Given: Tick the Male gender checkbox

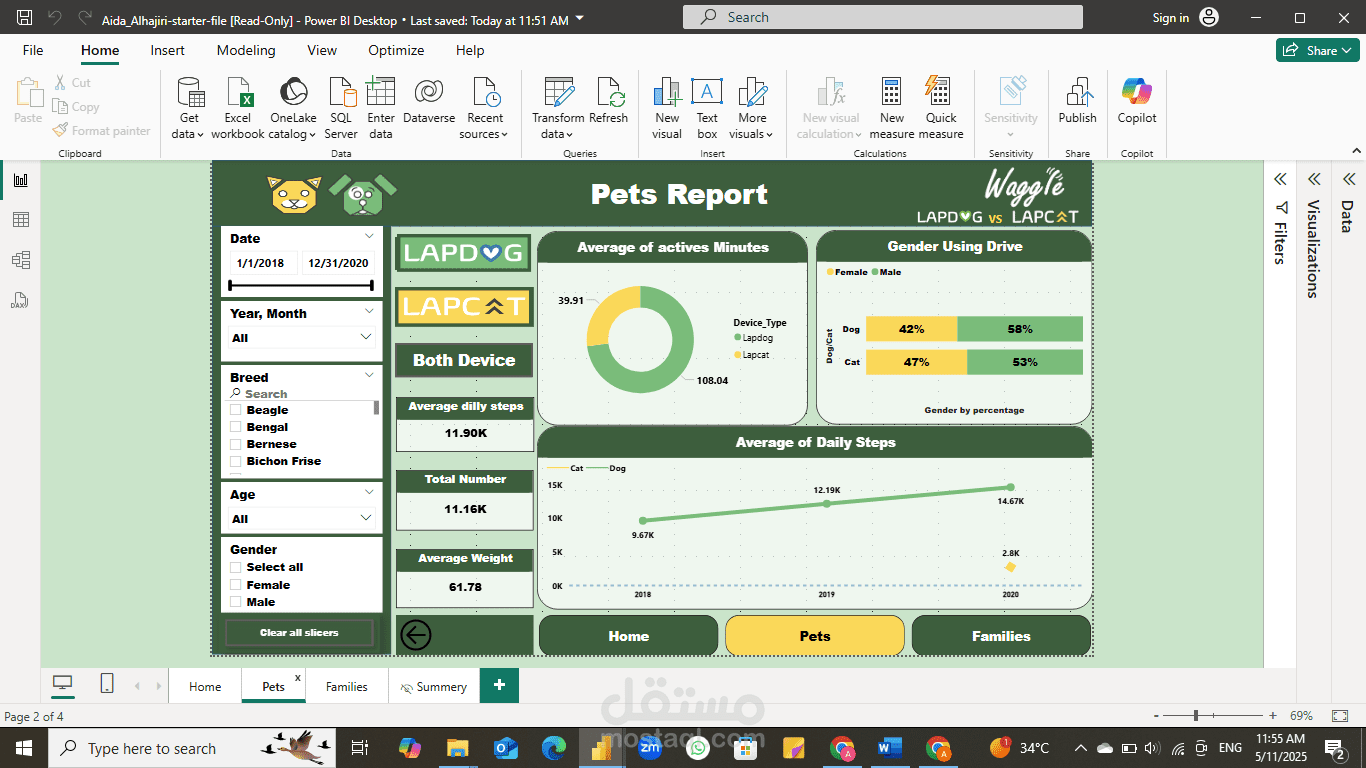Looking at the screenshot, I should point(236,602).
